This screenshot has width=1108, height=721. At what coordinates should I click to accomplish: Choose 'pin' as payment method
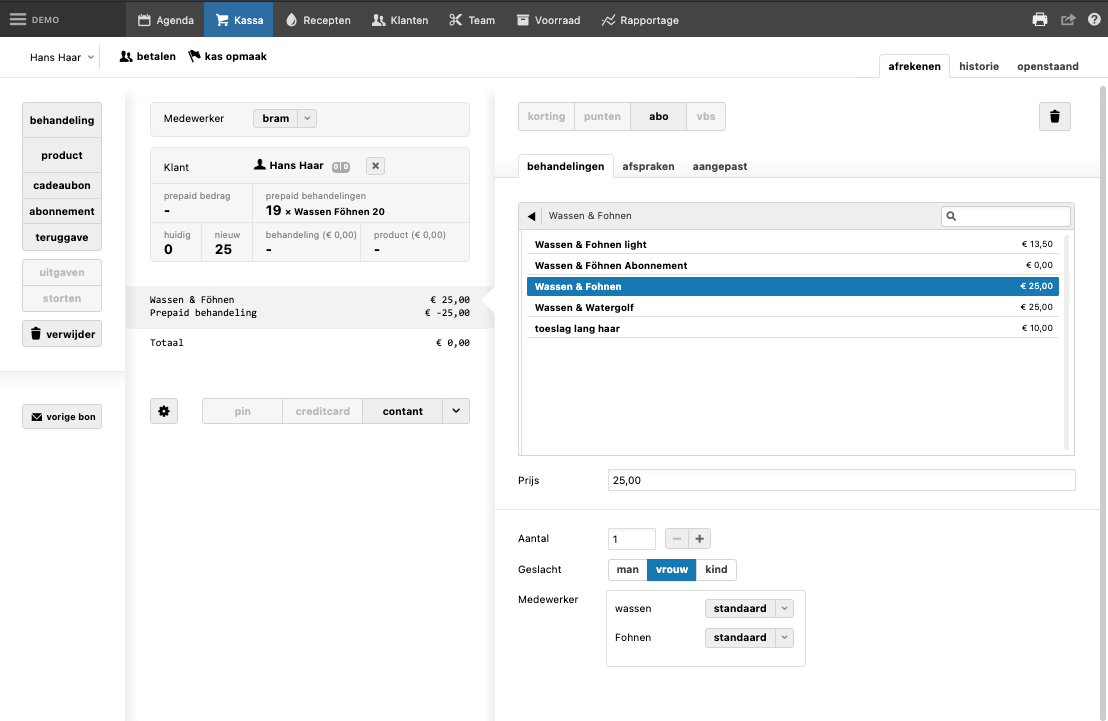(x=242, y=411)
